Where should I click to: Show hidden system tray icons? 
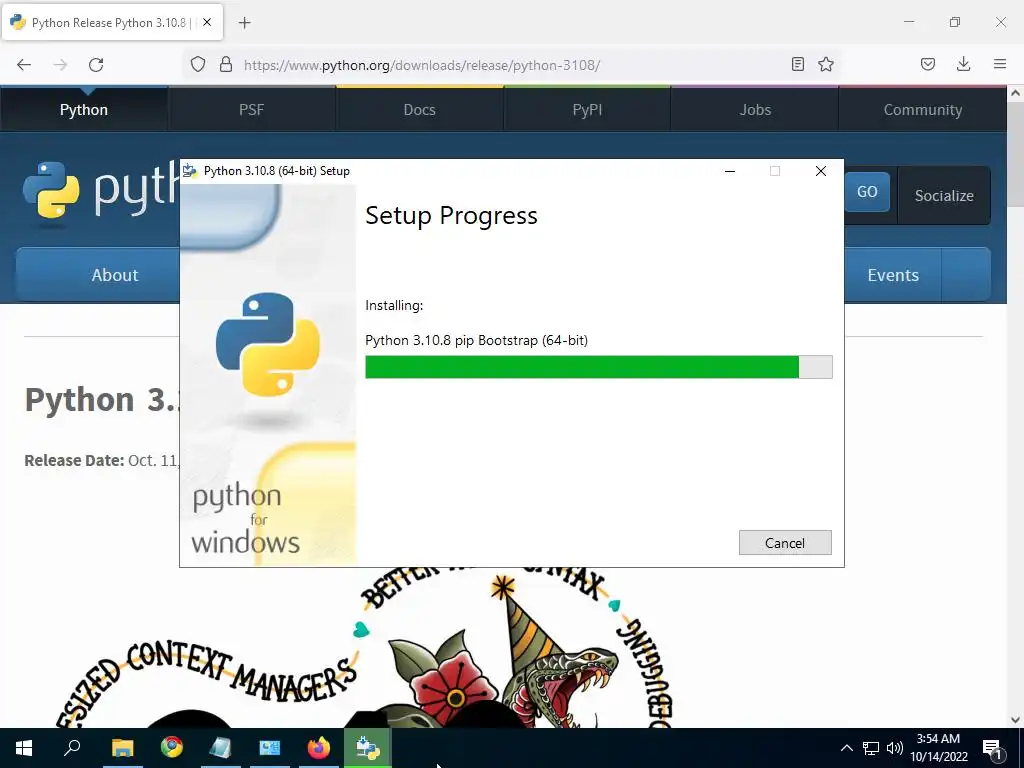846,748
